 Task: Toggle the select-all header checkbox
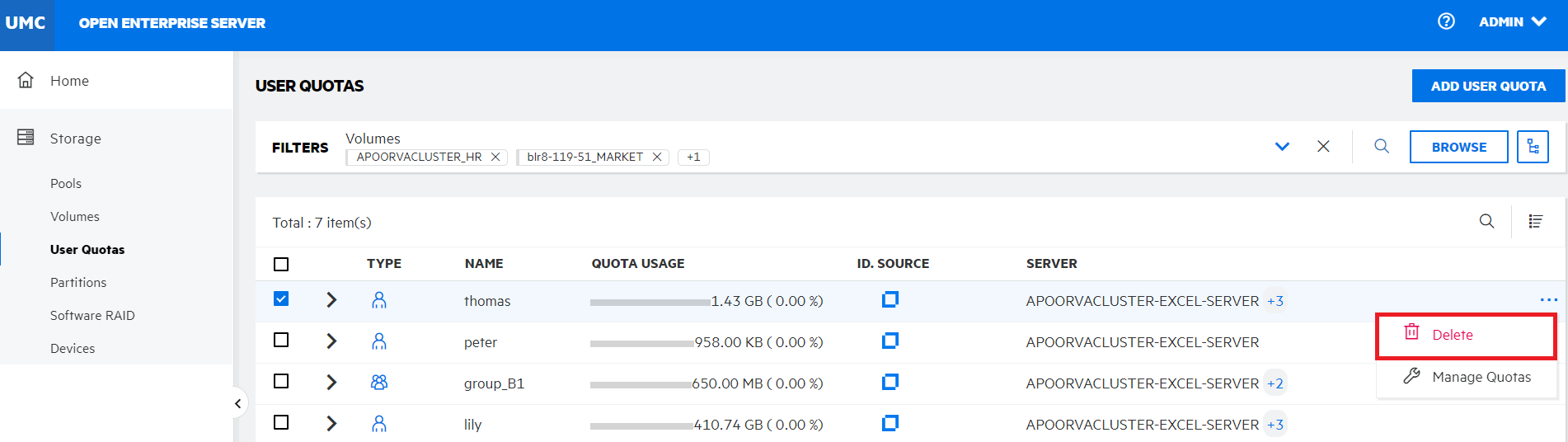pos(281,264)
